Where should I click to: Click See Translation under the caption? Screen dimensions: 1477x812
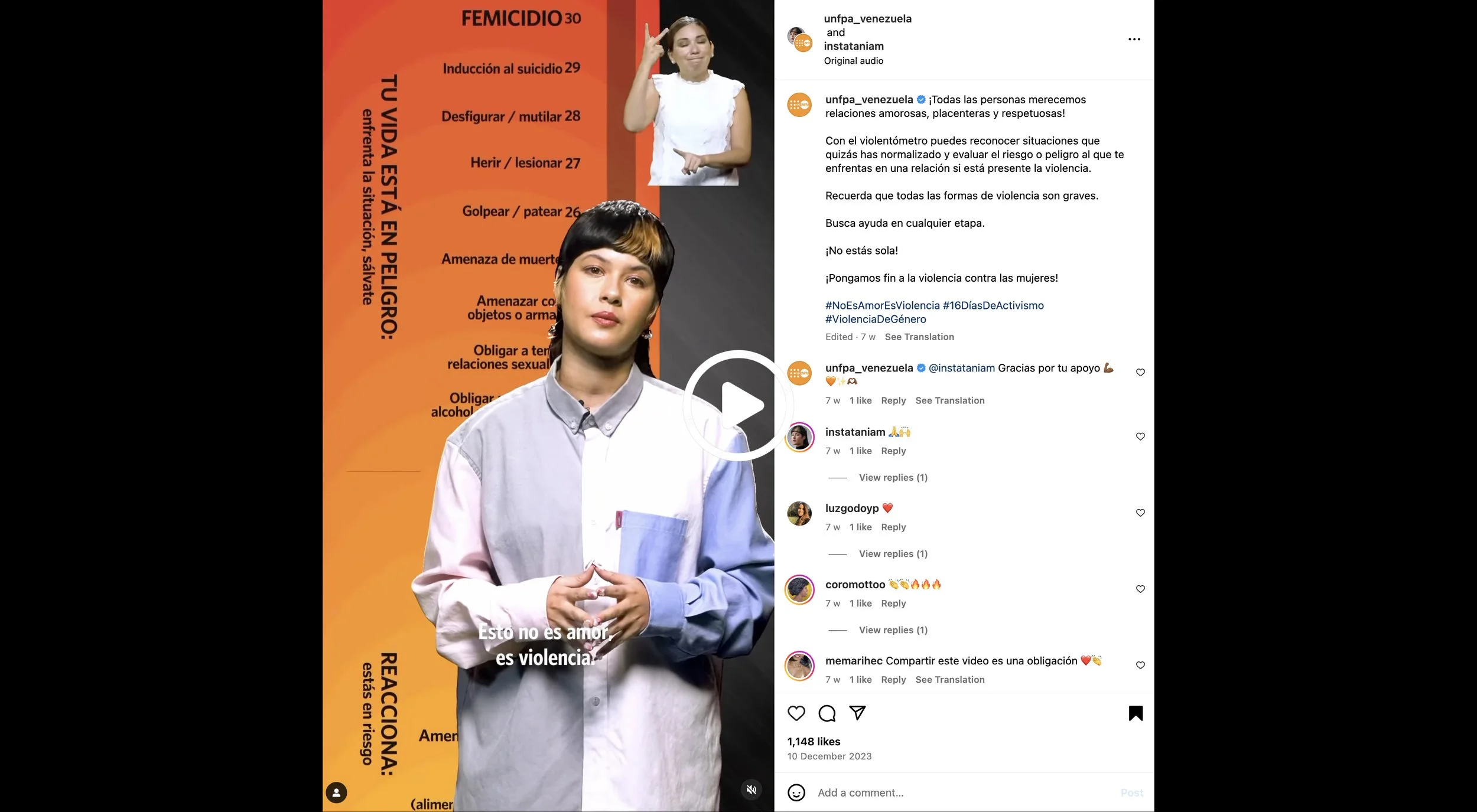click(919, 337)
